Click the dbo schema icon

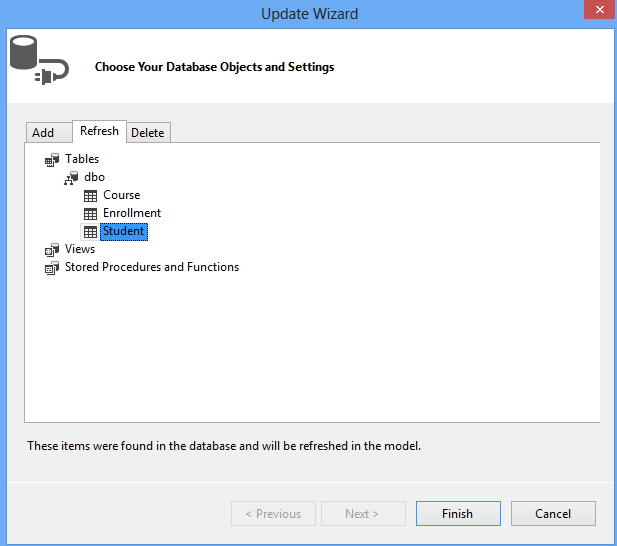71,178
